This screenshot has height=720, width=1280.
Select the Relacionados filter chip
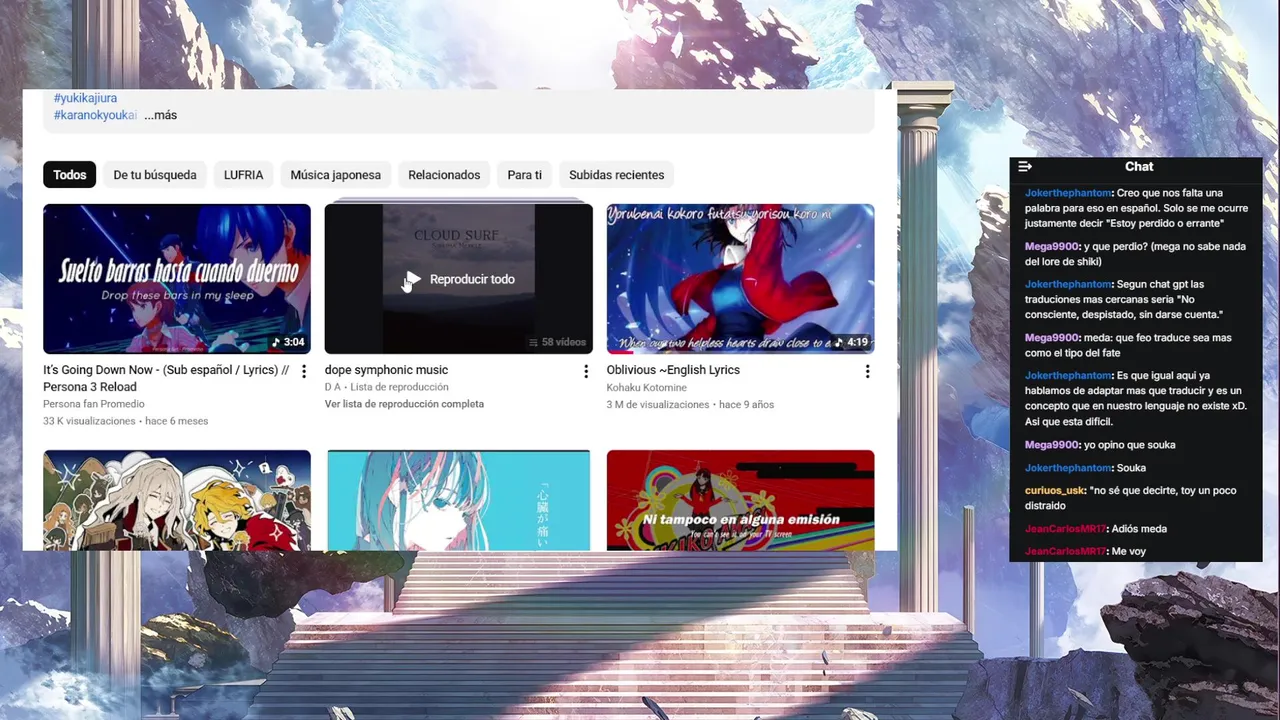[x=444, y=175]
